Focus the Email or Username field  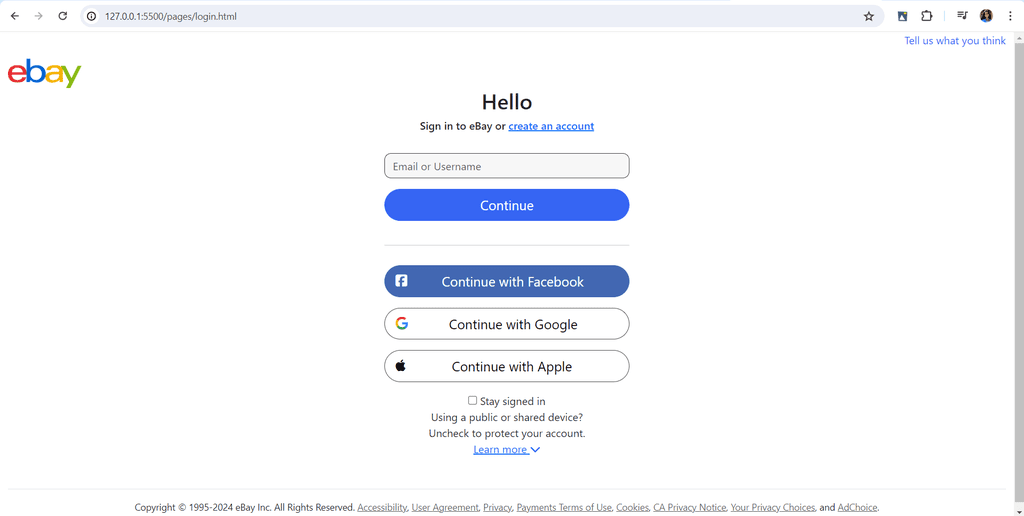[x=507, y=166]
